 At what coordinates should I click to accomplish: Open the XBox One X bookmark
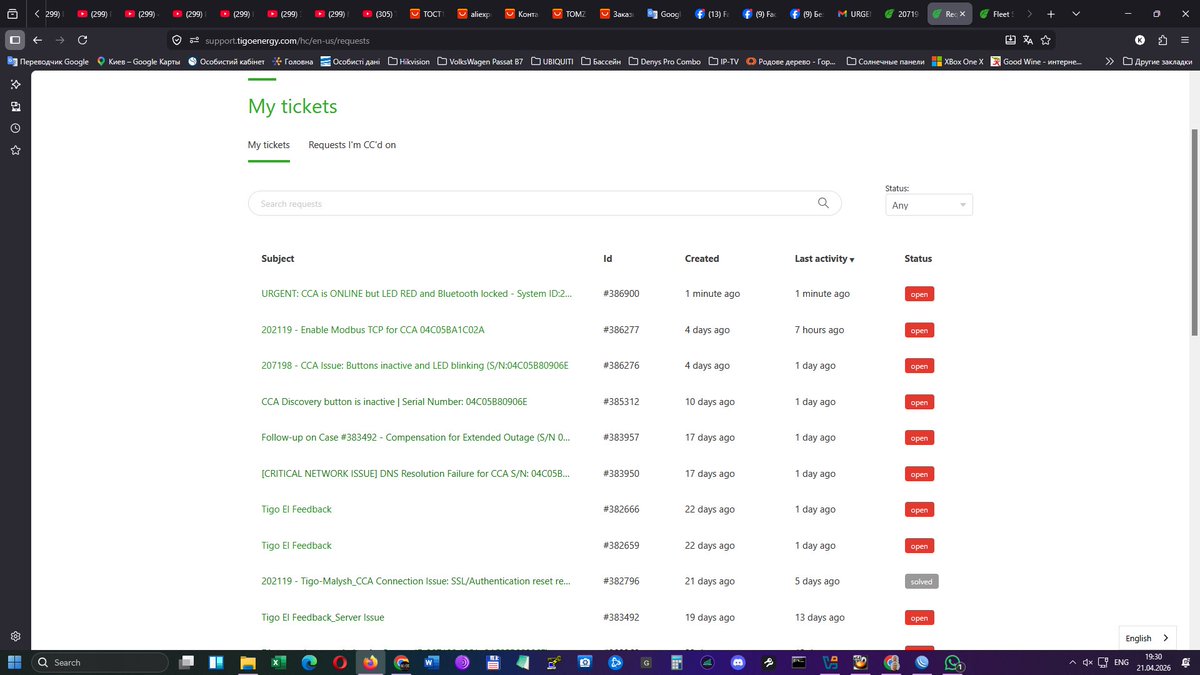pos(958,61)
